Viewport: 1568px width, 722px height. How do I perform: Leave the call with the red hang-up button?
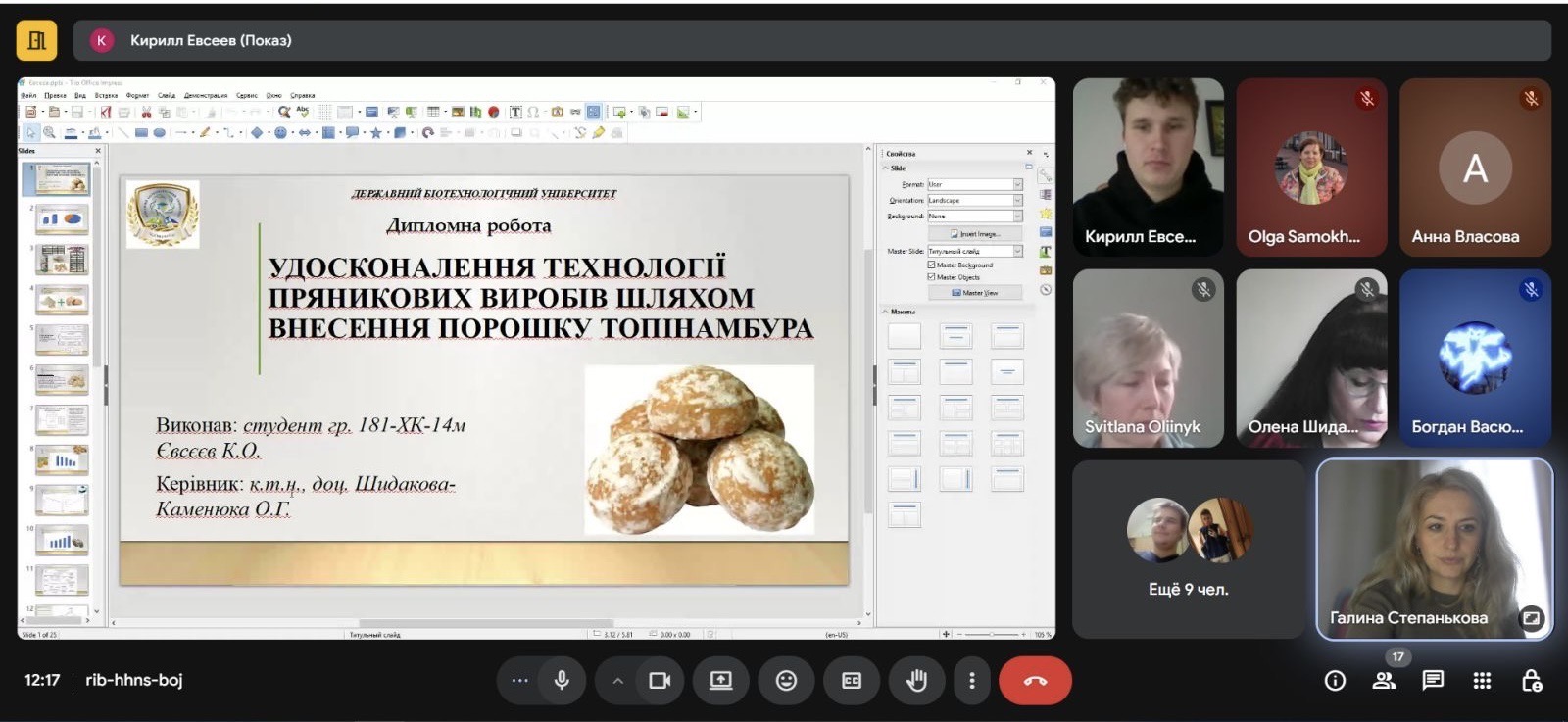tap(1035, 680)
